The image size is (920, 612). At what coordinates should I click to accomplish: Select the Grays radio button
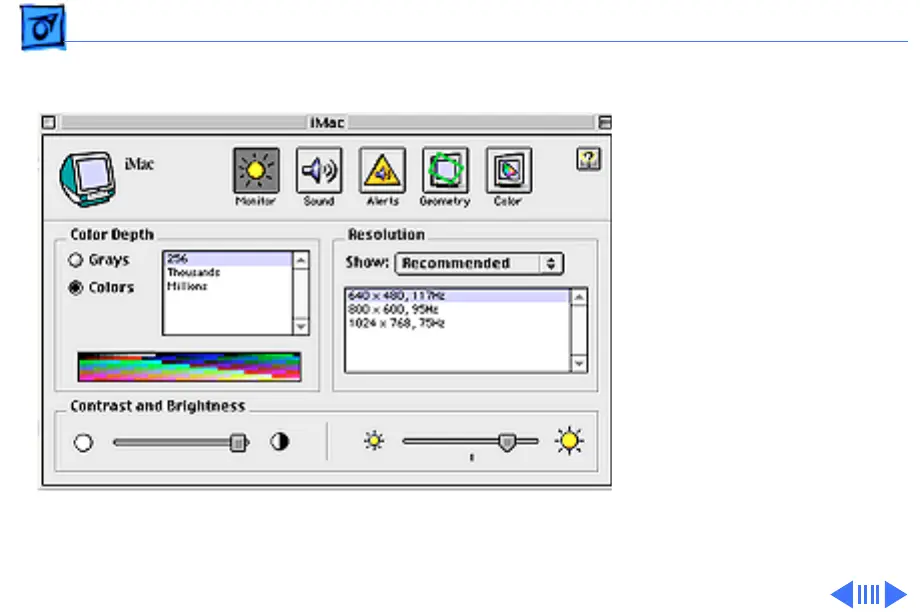coord(76,260)
